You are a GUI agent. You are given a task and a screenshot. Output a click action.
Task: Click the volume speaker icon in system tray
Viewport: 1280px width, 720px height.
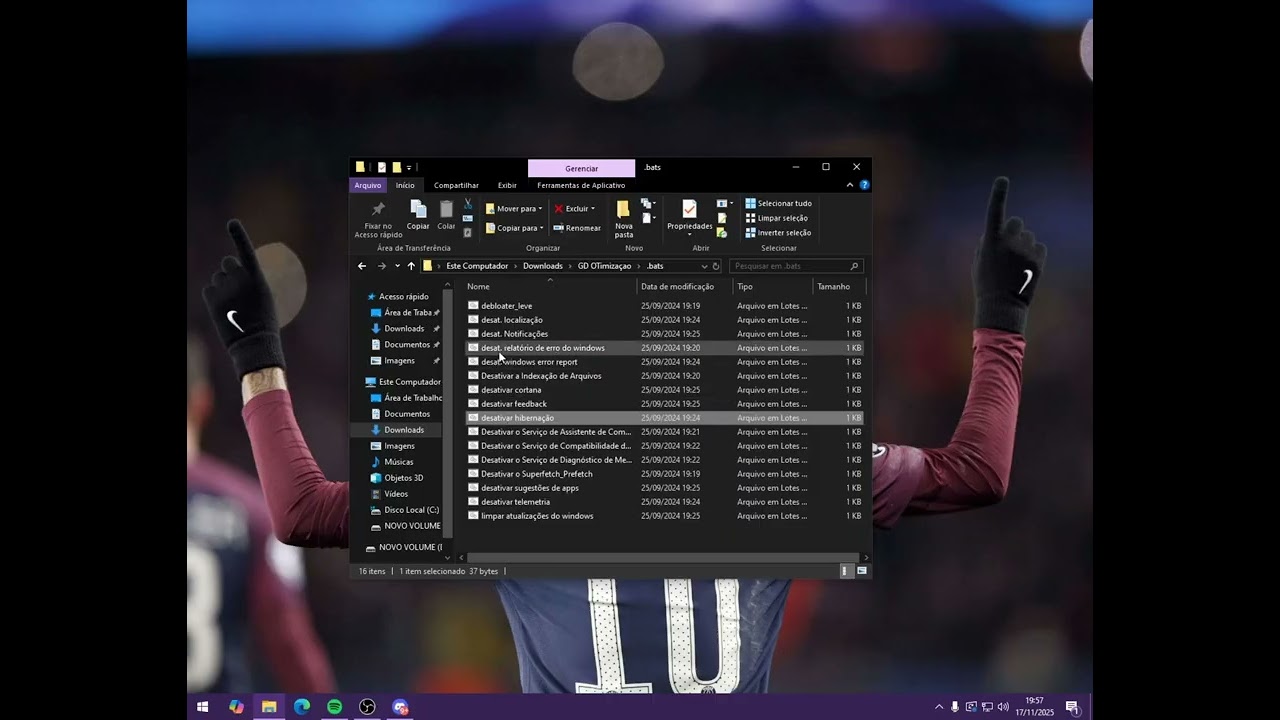pos(1003,707)
